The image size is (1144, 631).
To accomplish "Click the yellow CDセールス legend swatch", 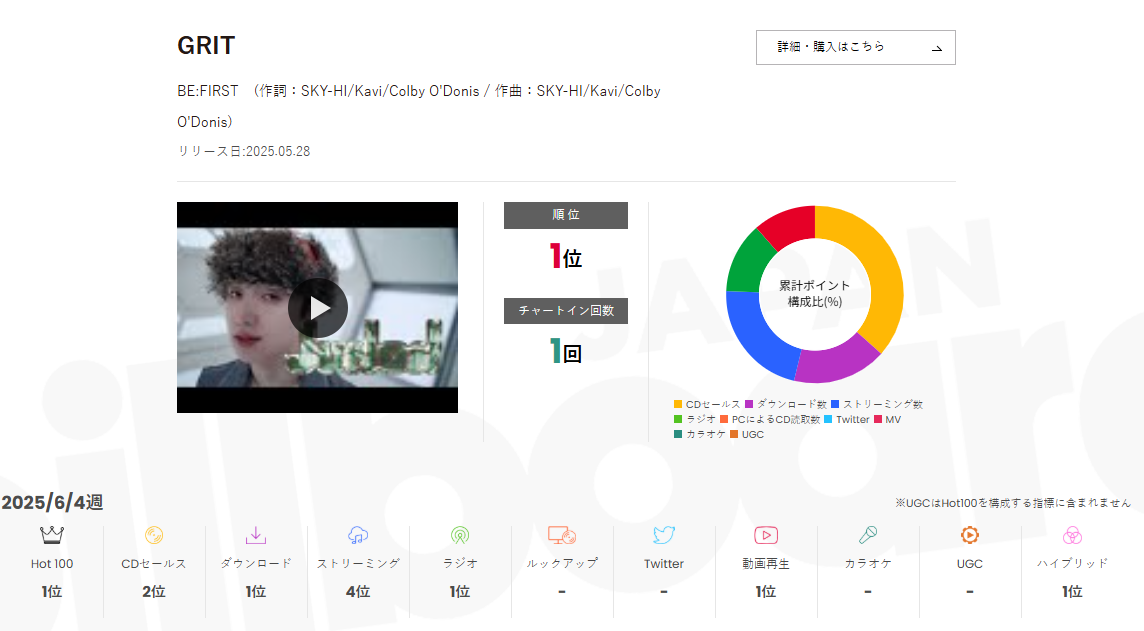I will click(x=678, y=404).
